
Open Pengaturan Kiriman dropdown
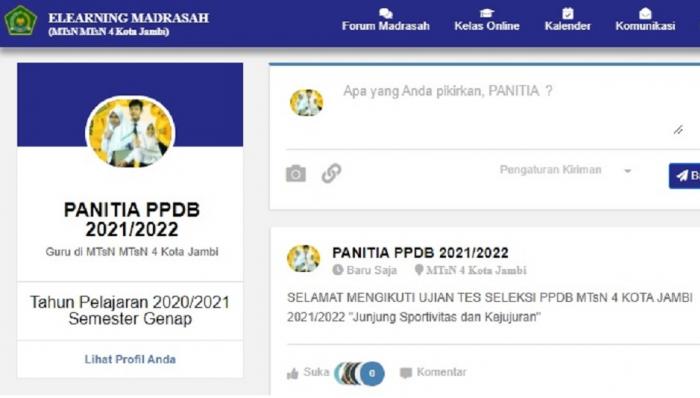click(566, 170)
